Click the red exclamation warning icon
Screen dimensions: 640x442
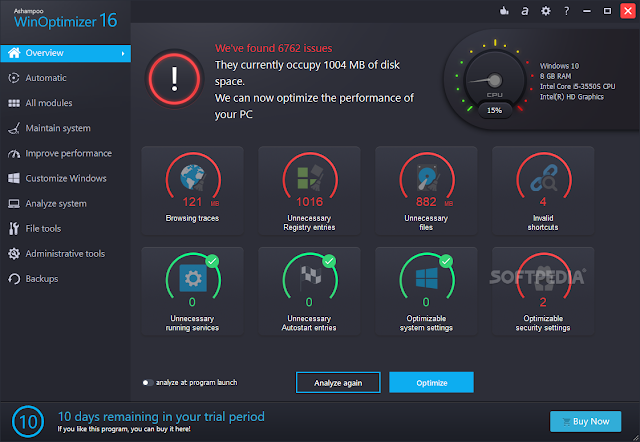coord(174,79)
